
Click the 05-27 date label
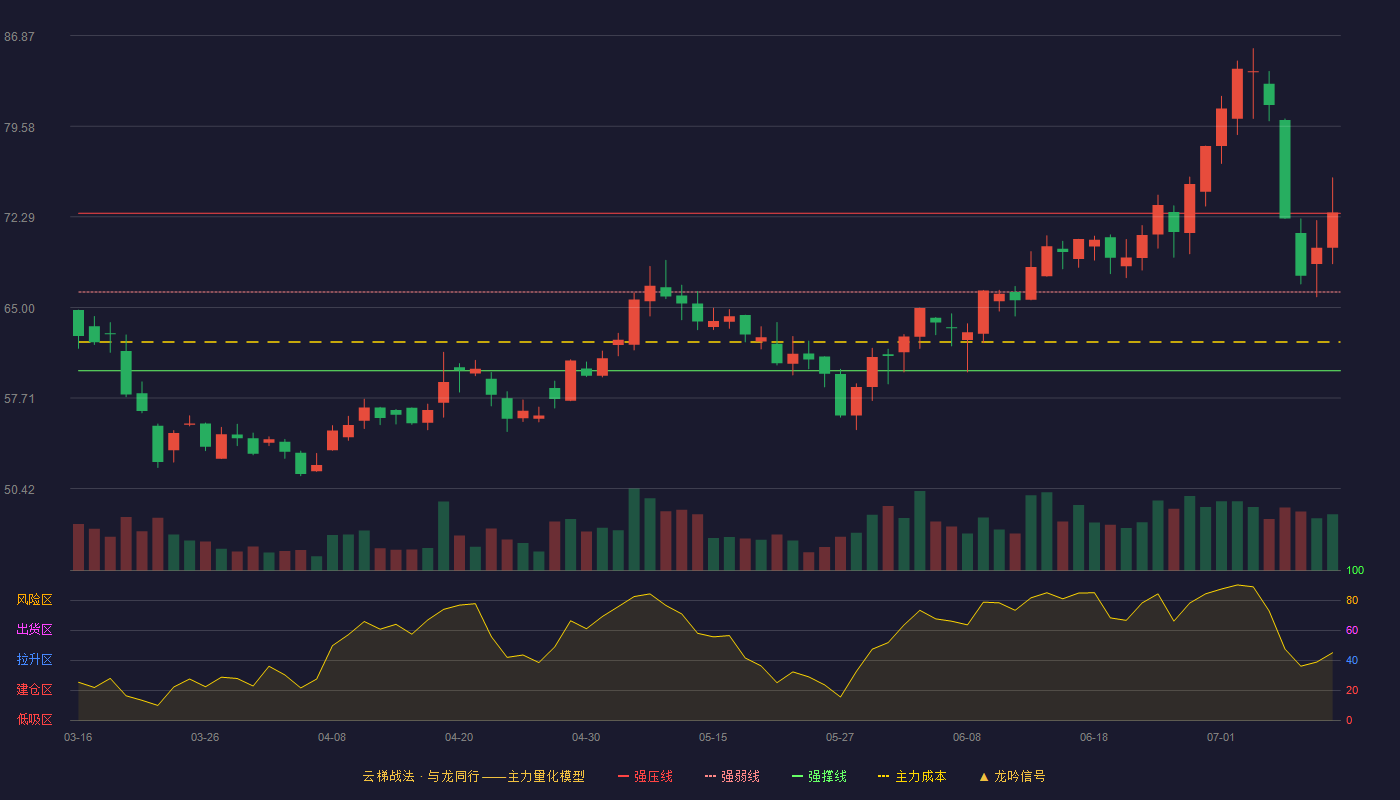[x=840, y=737]
